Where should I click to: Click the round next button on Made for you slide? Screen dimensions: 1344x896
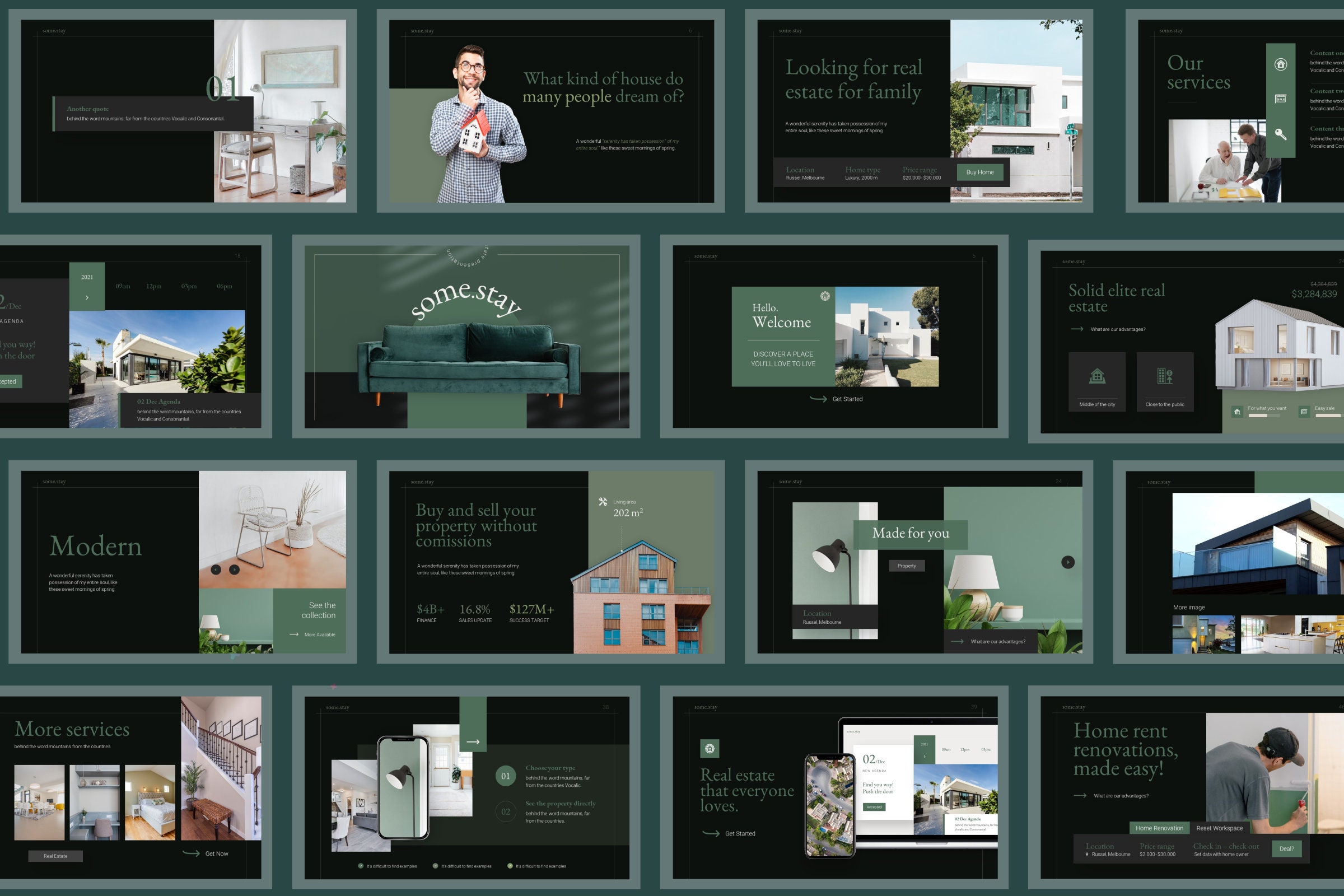1068,562
